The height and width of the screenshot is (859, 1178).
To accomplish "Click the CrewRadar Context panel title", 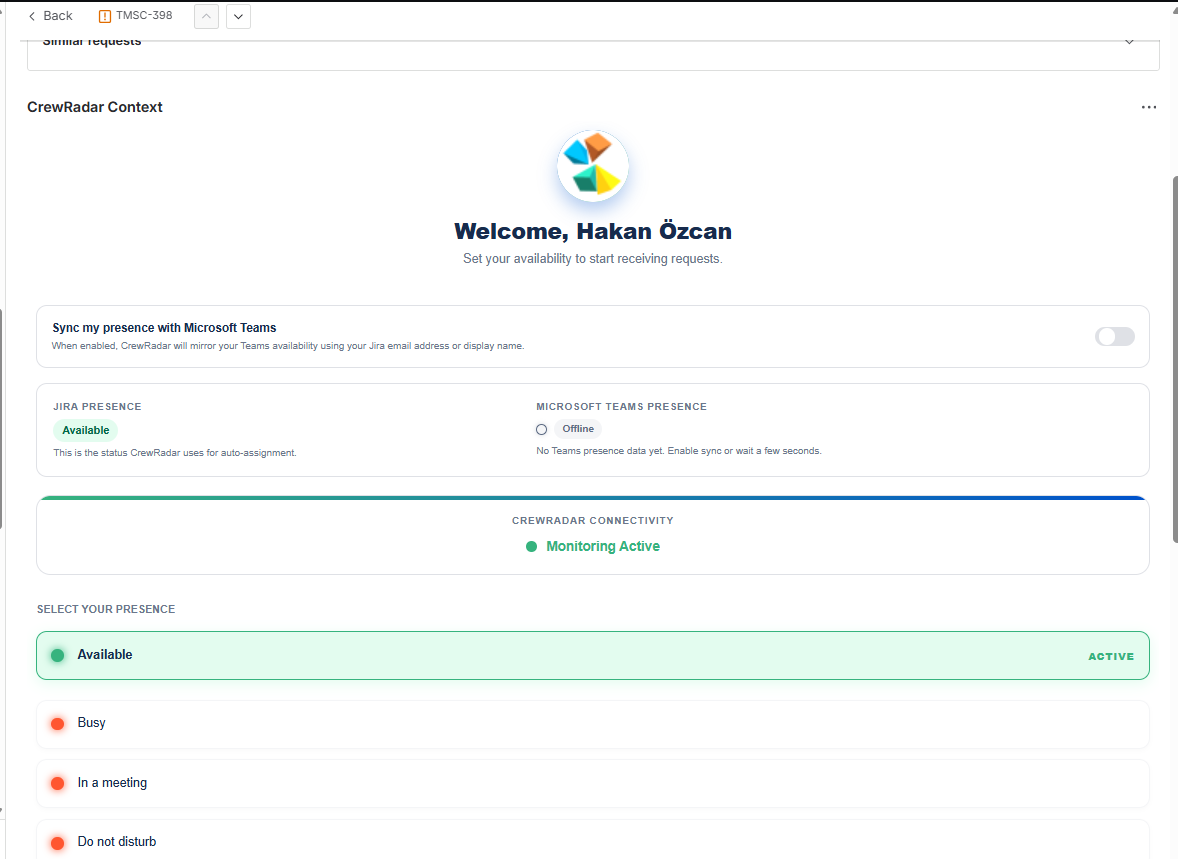I will tap(95, 107).
